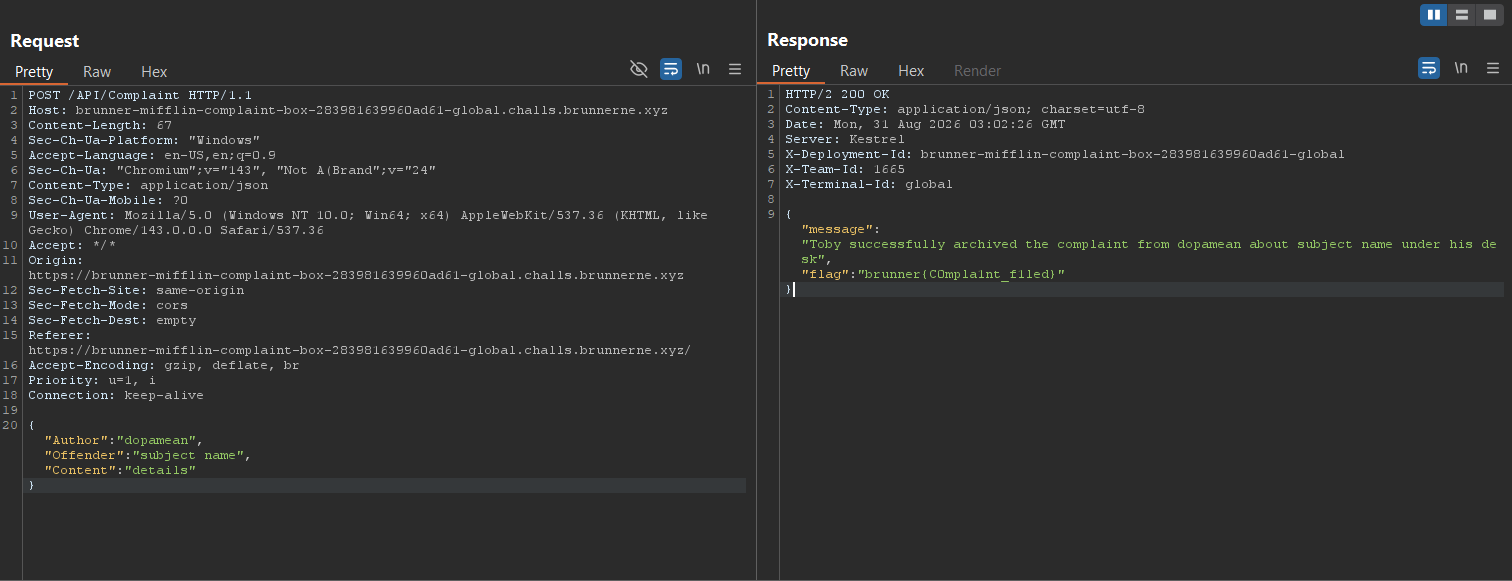The height and width of the screenshot is (581, 1512).
Task: Switch to Response Pretty tab
Action: click(x=791, y=70)
